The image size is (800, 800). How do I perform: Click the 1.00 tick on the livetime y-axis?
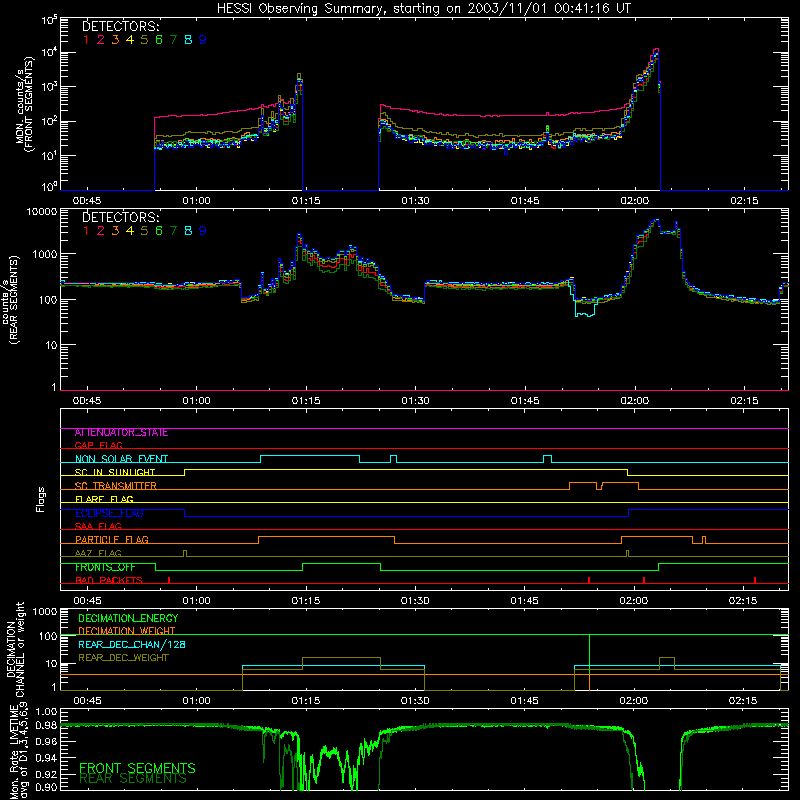tap(45, 711)
